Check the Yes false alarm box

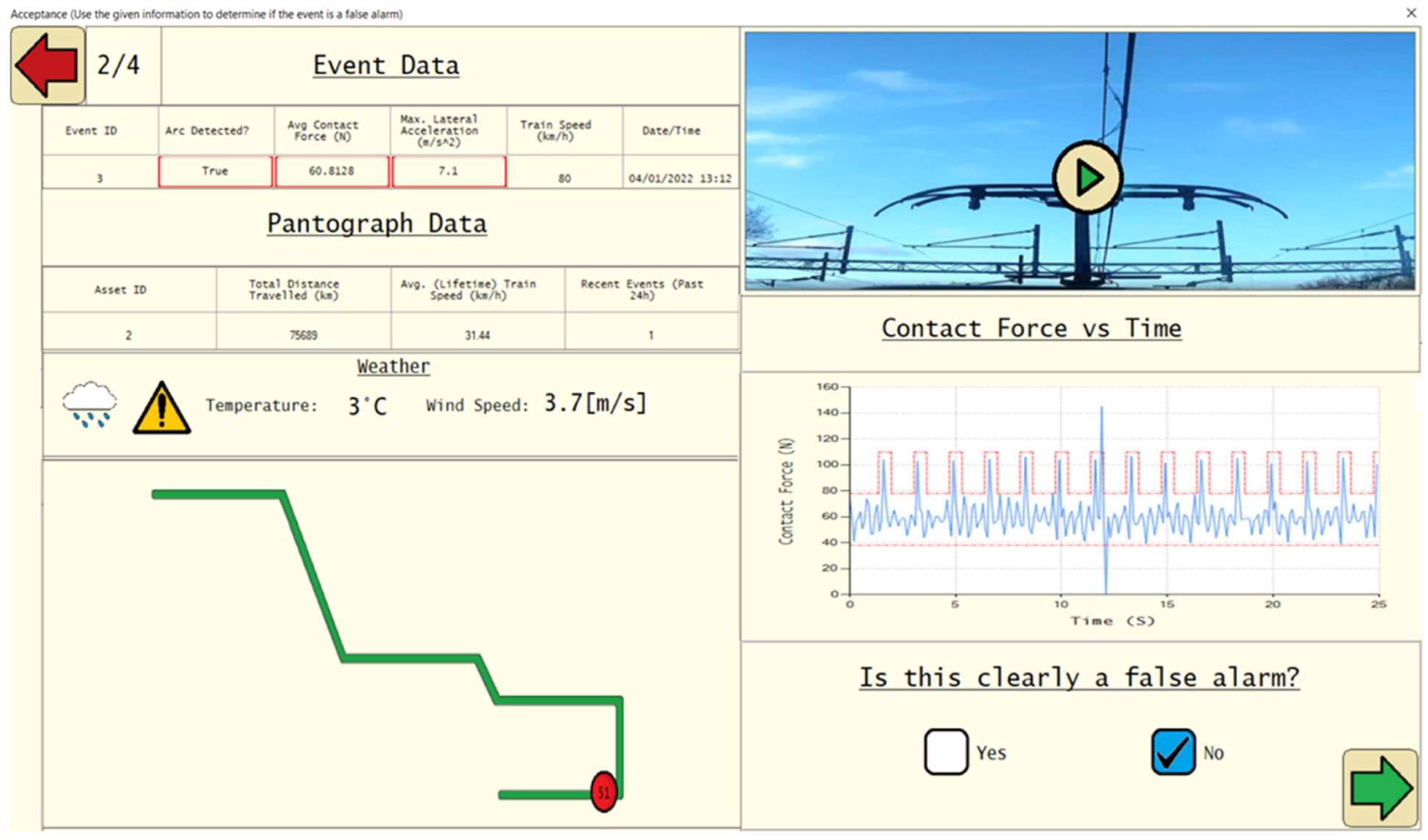point(945,752)
